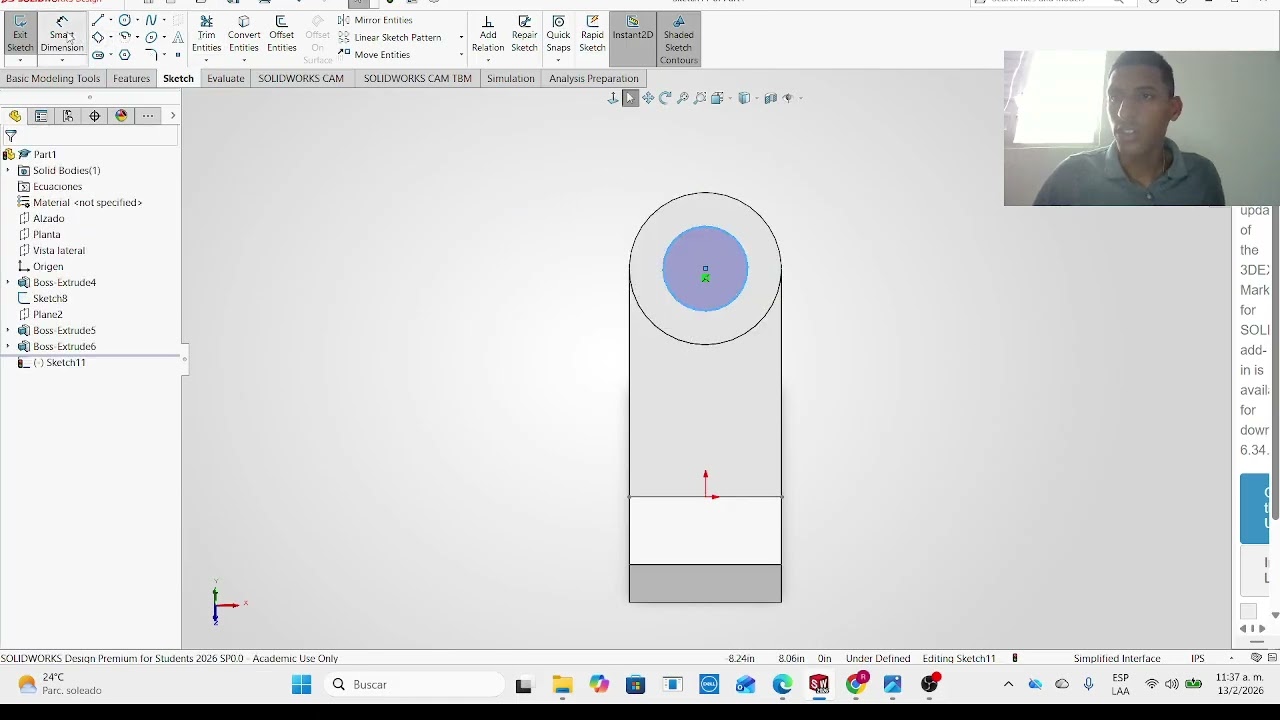
Task: Click the Under Defined status text
Action: (x=878, y=659)
